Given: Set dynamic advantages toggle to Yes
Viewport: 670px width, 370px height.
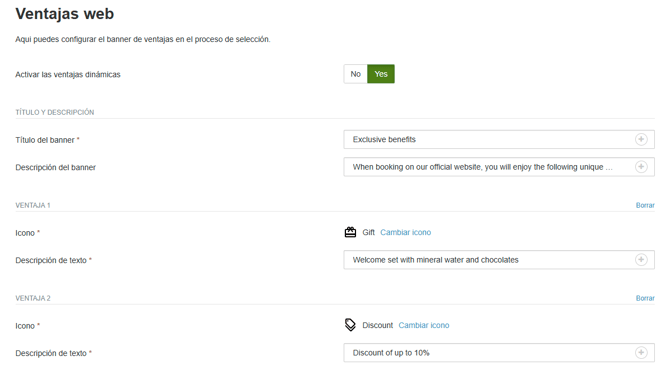Looking at the screenshot, I should pos(381,74).
